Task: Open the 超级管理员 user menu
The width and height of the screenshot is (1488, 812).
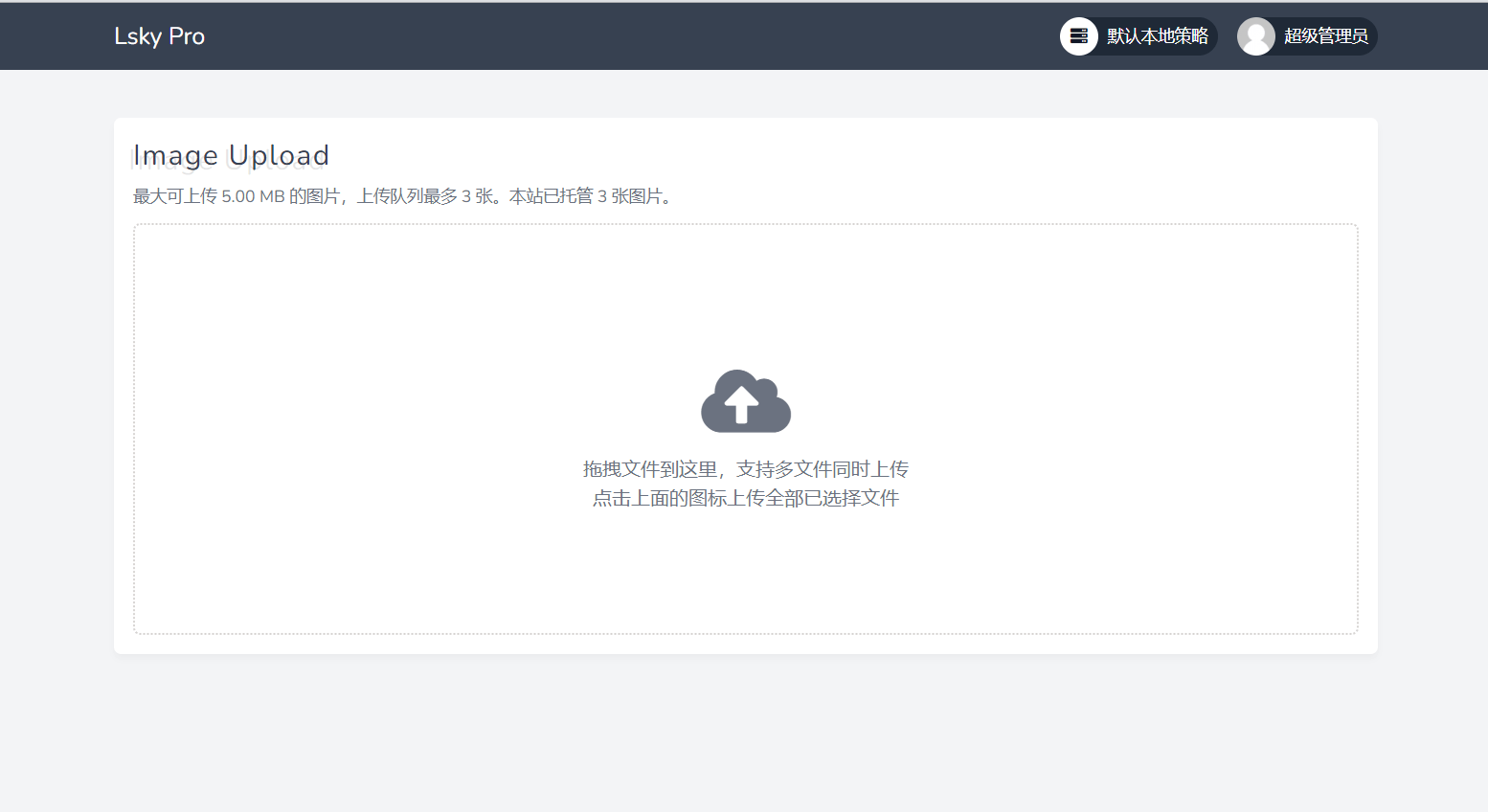Action: click(1307, 36)
